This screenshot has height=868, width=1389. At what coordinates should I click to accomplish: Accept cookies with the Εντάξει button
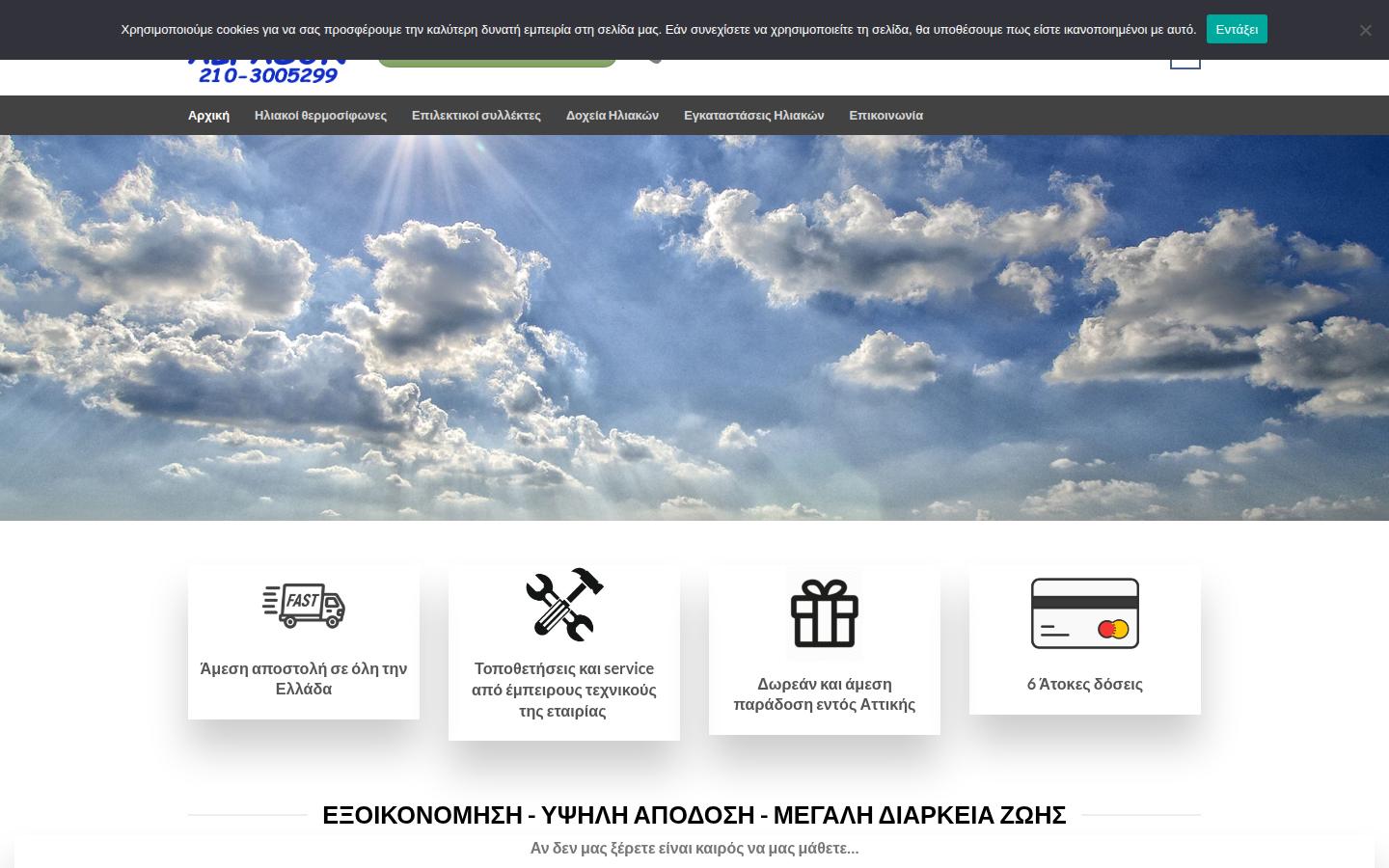coord(1237,29)
